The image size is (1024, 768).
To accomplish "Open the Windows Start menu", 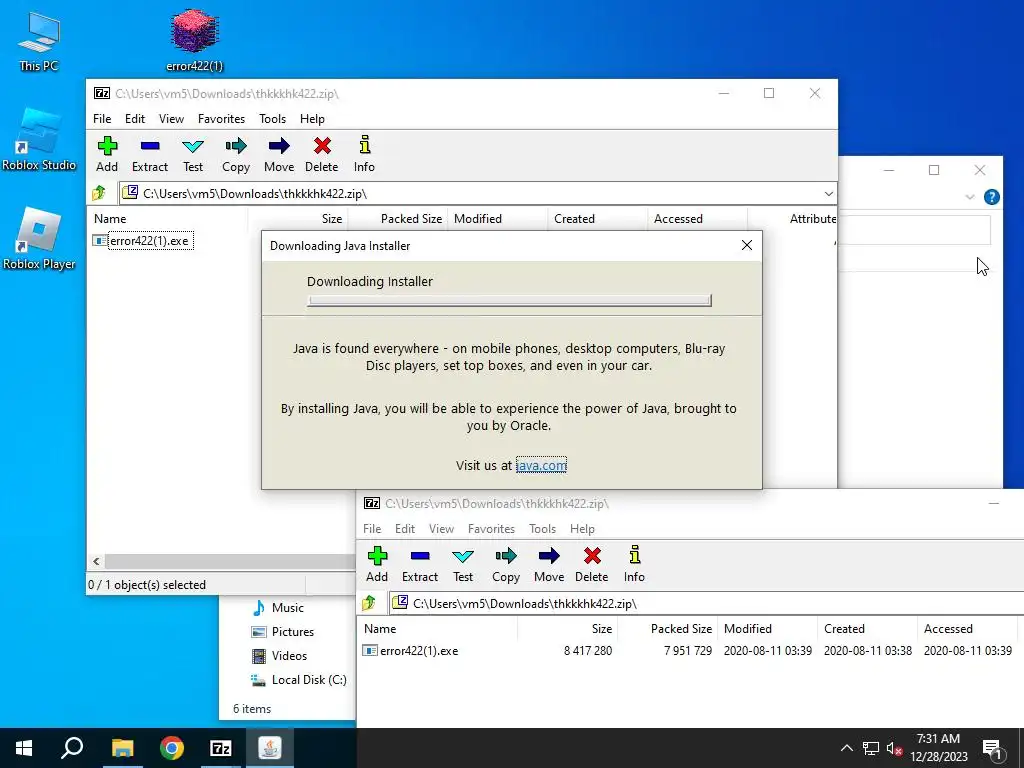I will point(24,748).
